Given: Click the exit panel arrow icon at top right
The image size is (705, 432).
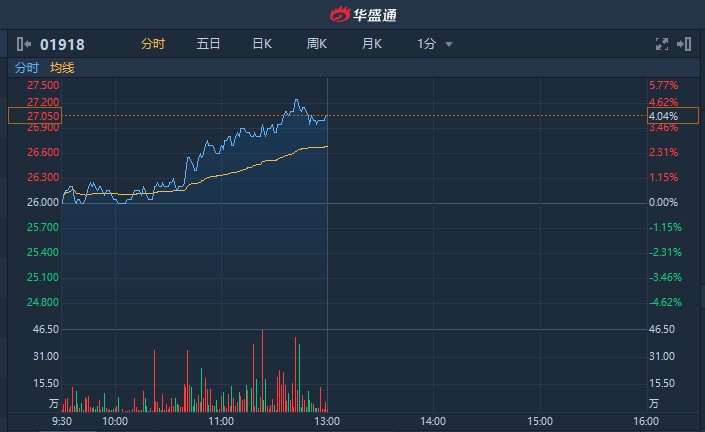Looking at the screenshot, I should [x=684, y=44].
